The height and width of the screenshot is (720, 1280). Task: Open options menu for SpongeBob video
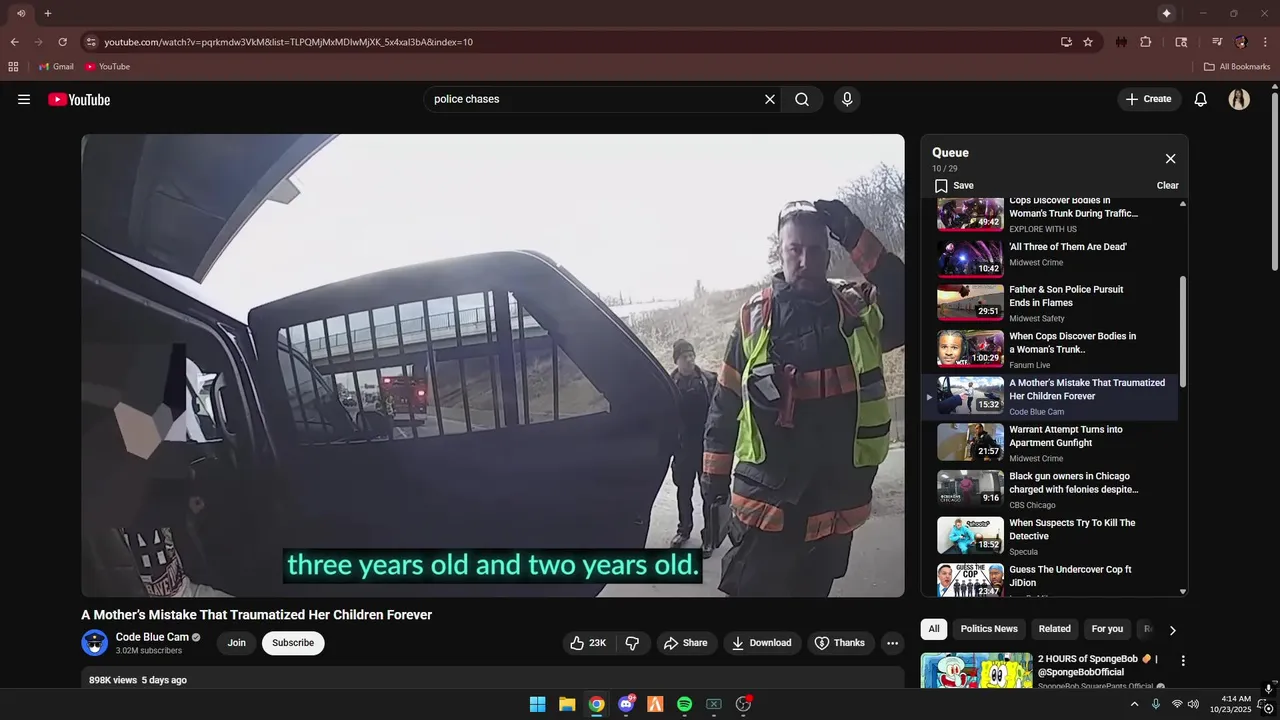click(1183, 661)
